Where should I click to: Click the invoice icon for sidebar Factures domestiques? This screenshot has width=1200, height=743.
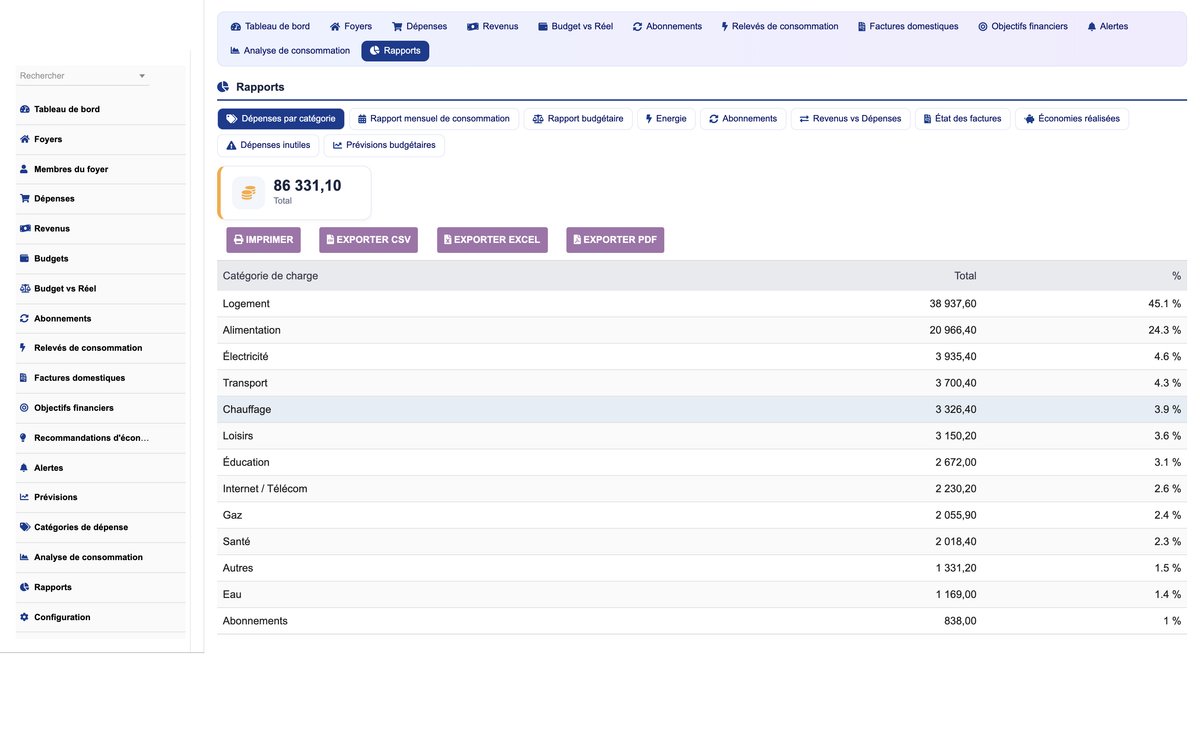coord(24,378)
